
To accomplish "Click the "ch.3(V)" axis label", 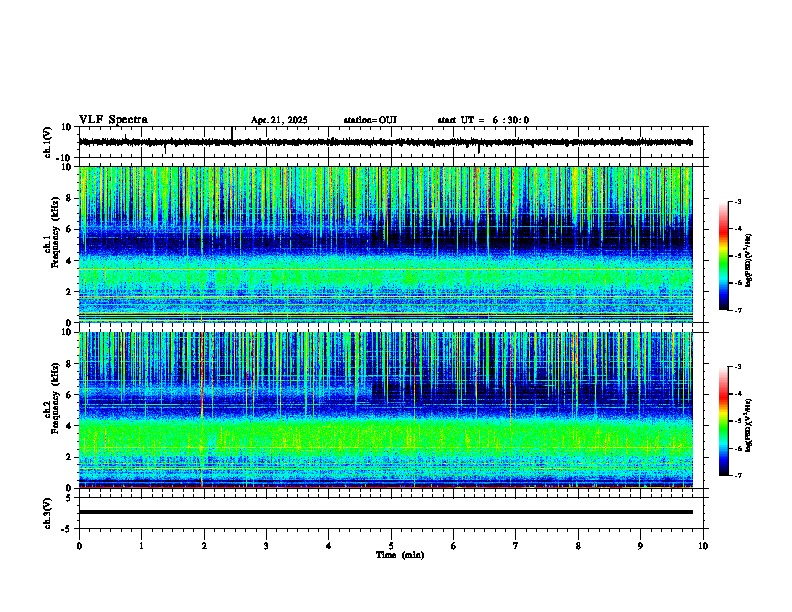I will (48, 513).
